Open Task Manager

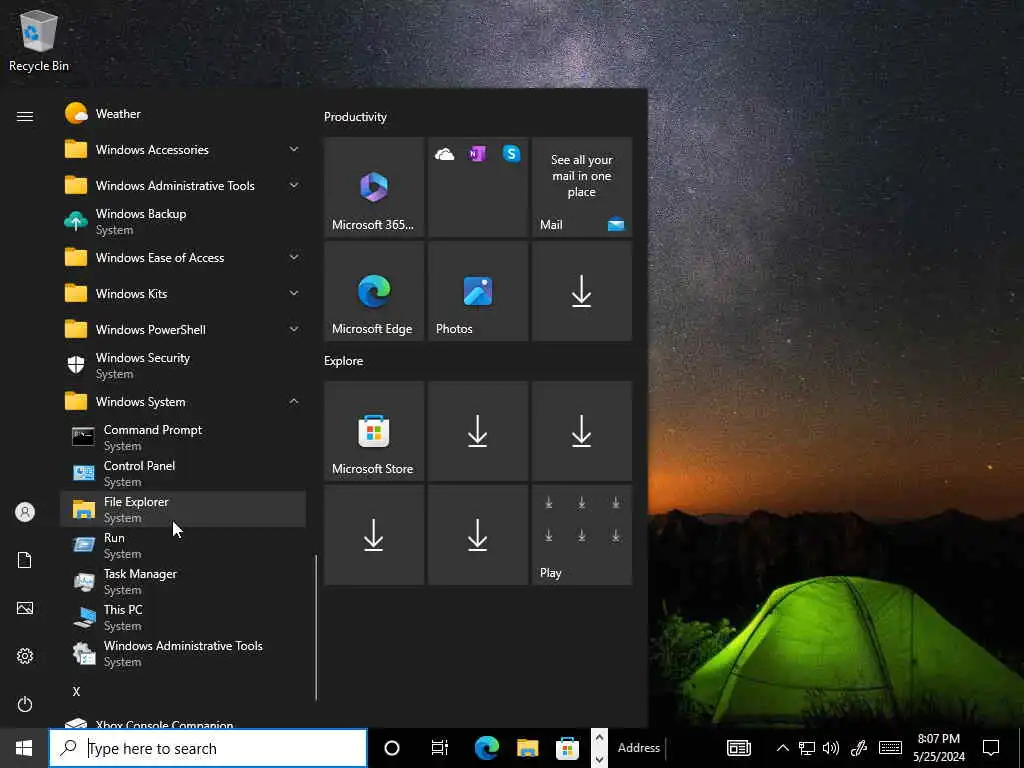tap(183, 581)
